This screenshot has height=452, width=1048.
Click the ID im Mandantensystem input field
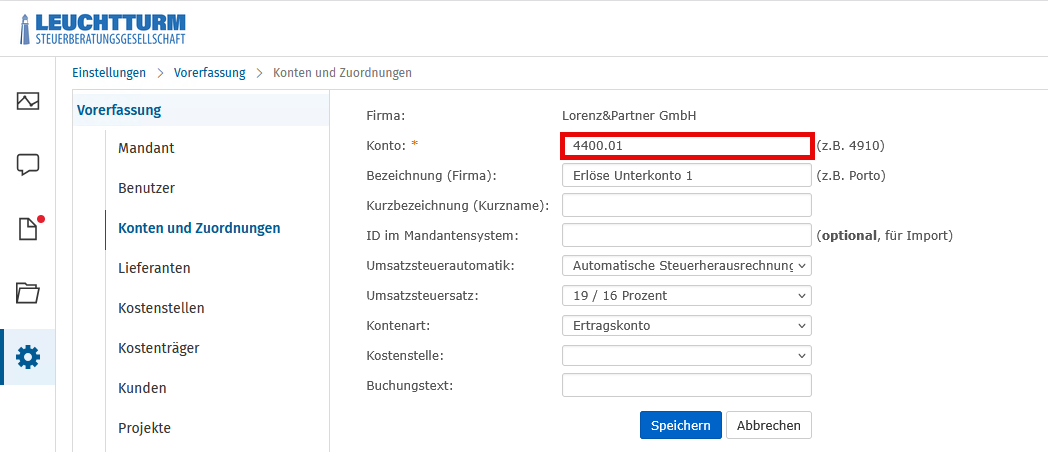click(x=686, y=235)
